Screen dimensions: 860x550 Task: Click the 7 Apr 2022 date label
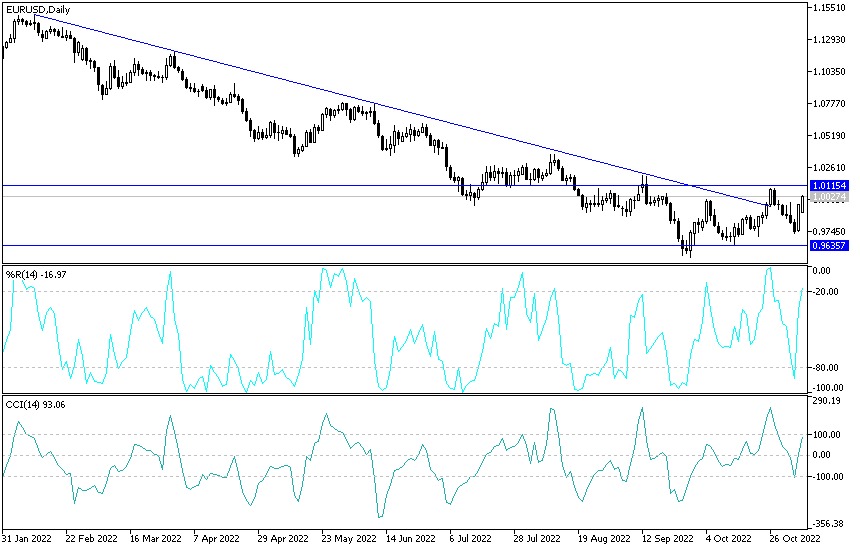pos(217,538)
